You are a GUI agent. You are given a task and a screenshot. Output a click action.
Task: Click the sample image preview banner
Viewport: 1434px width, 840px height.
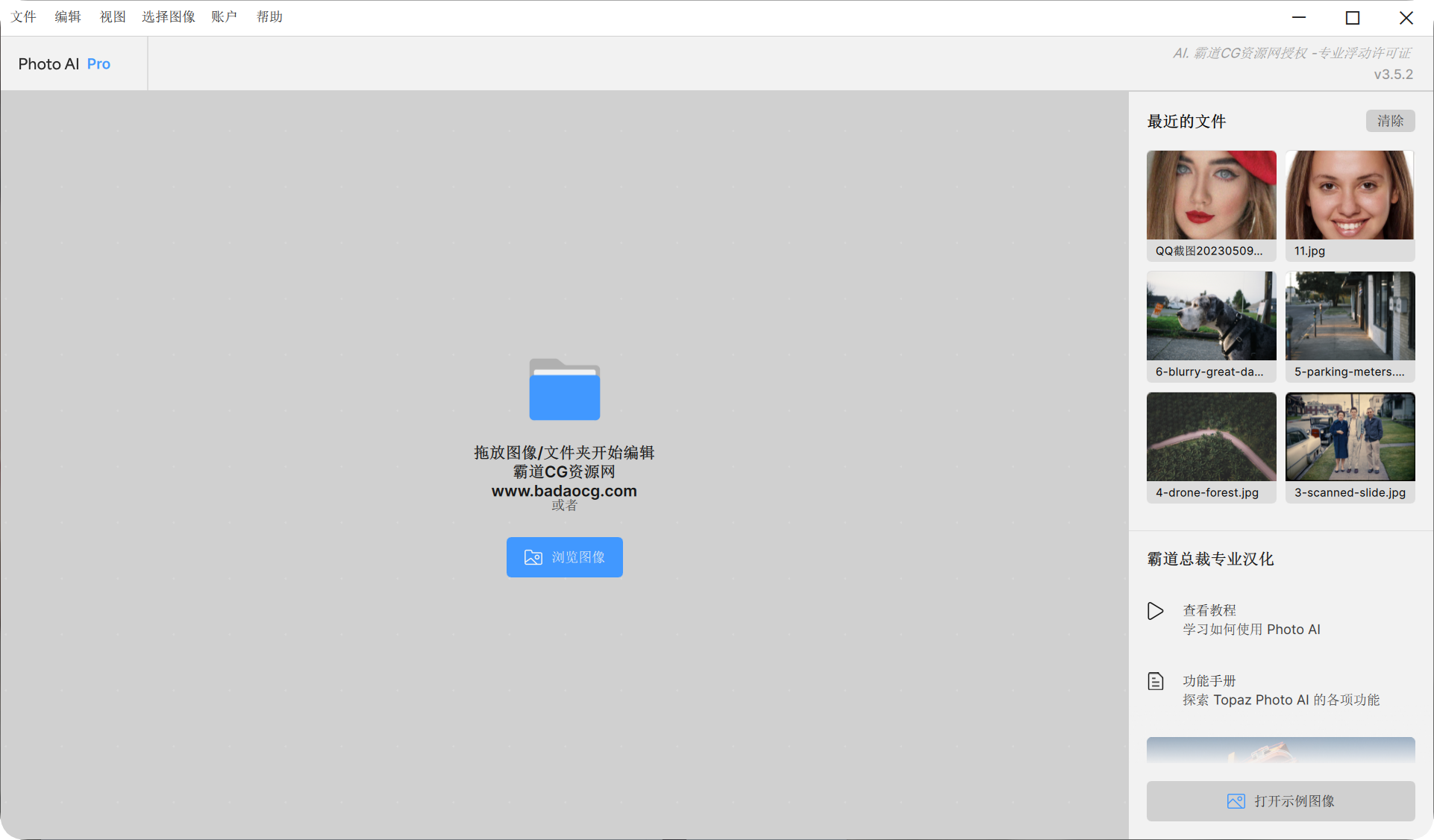1280,750
